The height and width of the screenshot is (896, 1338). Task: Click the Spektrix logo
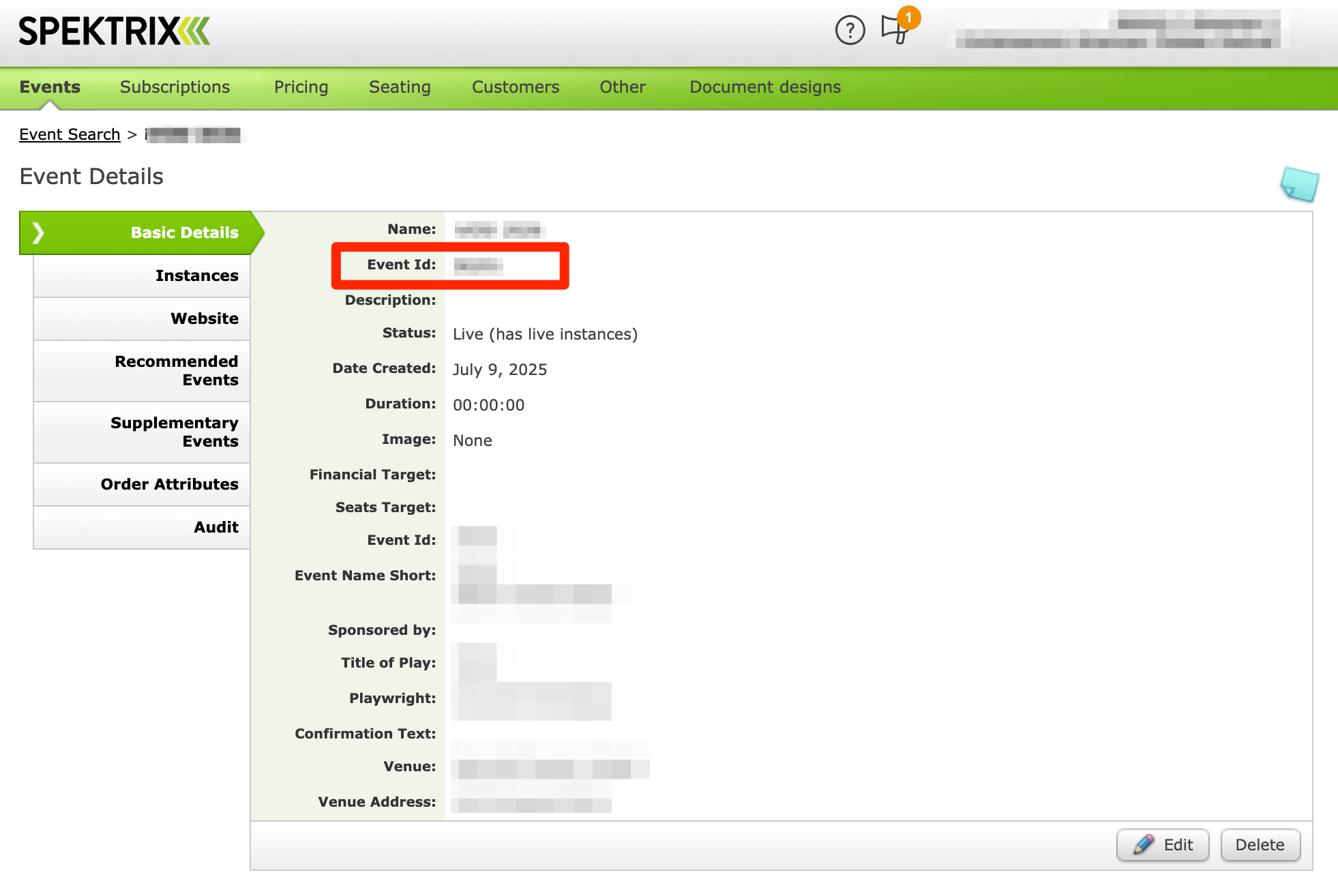point(114,31)
